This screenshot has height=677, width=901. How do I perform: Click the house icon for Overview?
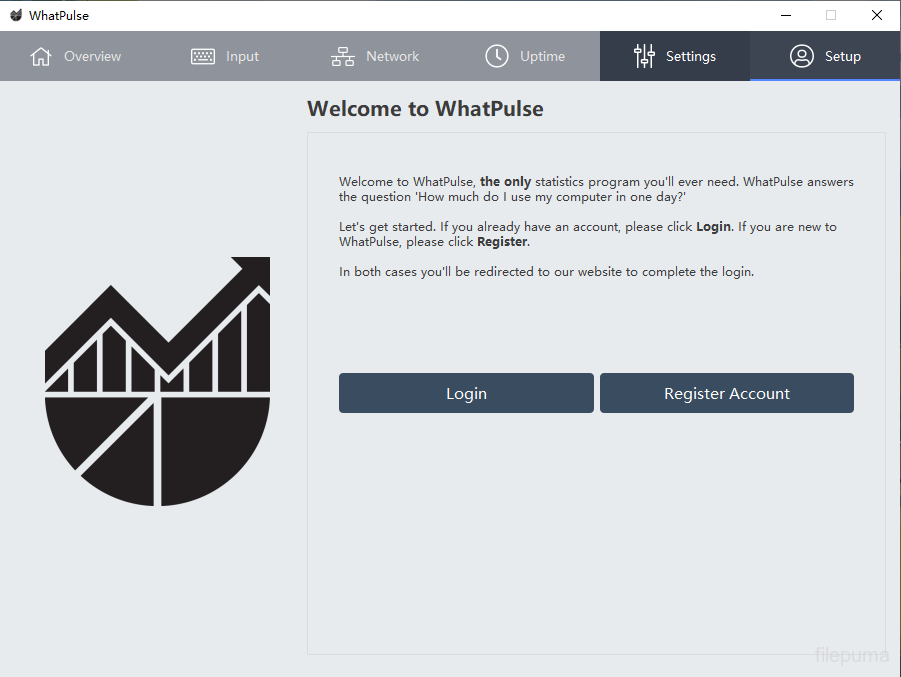[41, 57]
